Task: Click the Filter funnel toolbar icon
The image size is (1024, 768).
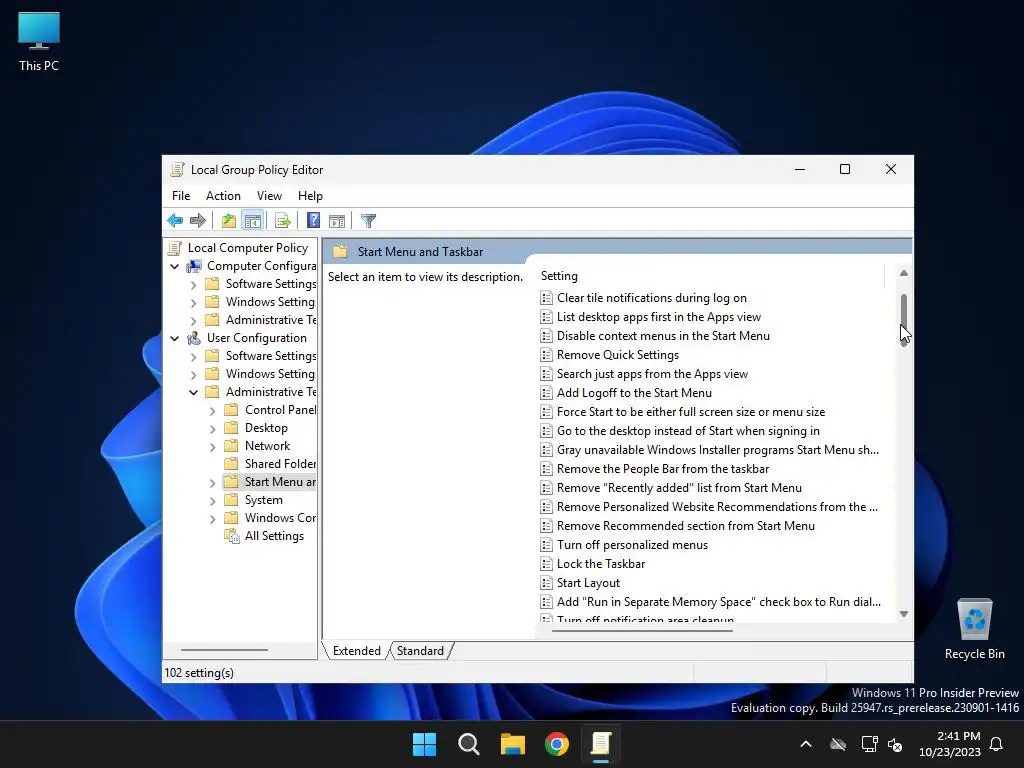Action: point(368,221)
